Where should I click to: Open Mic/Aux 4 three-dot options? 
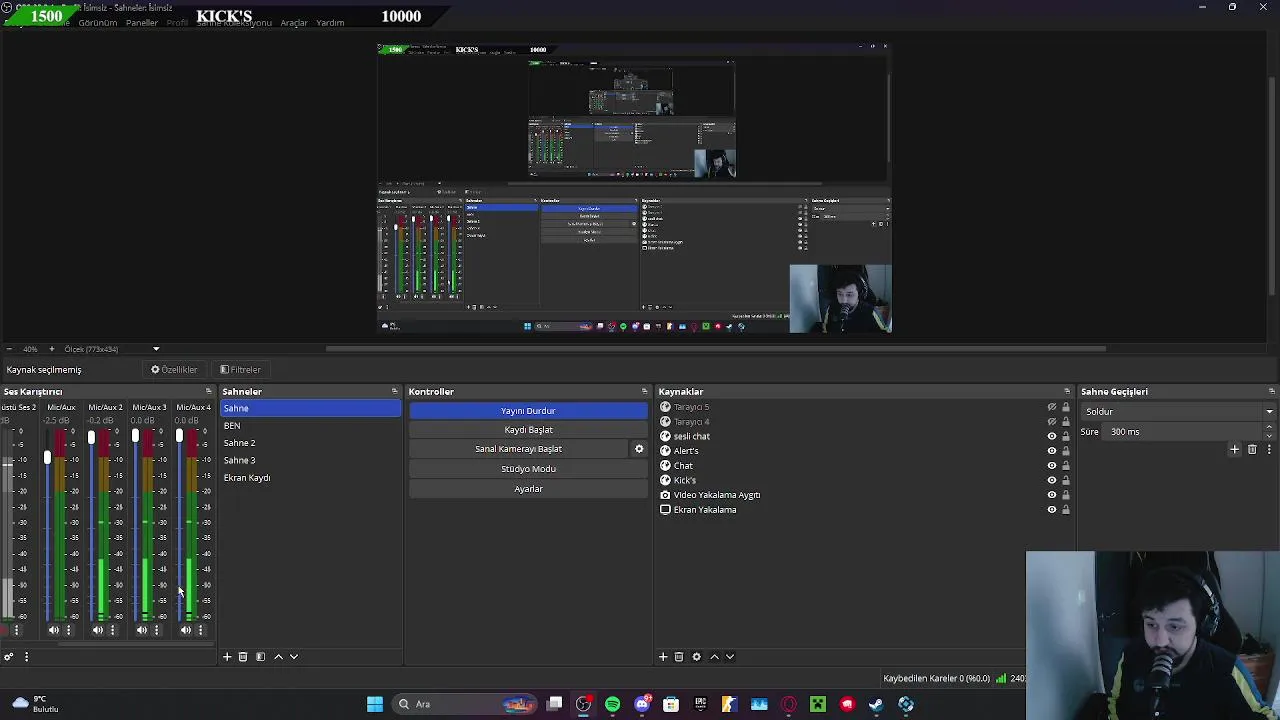point(200,630)
